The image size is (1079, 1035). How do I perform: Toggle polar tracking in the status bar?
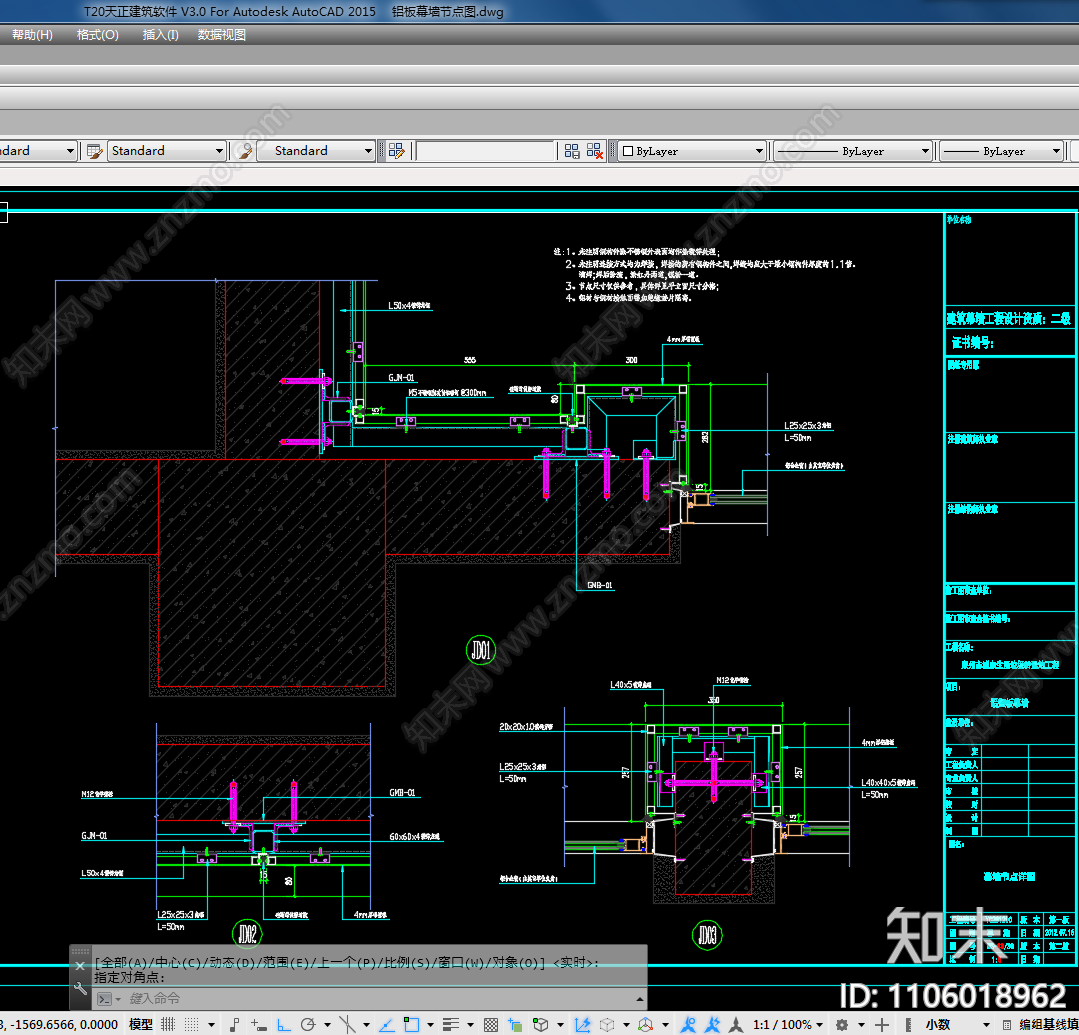pyautogui.click(x=308, y=1025)
